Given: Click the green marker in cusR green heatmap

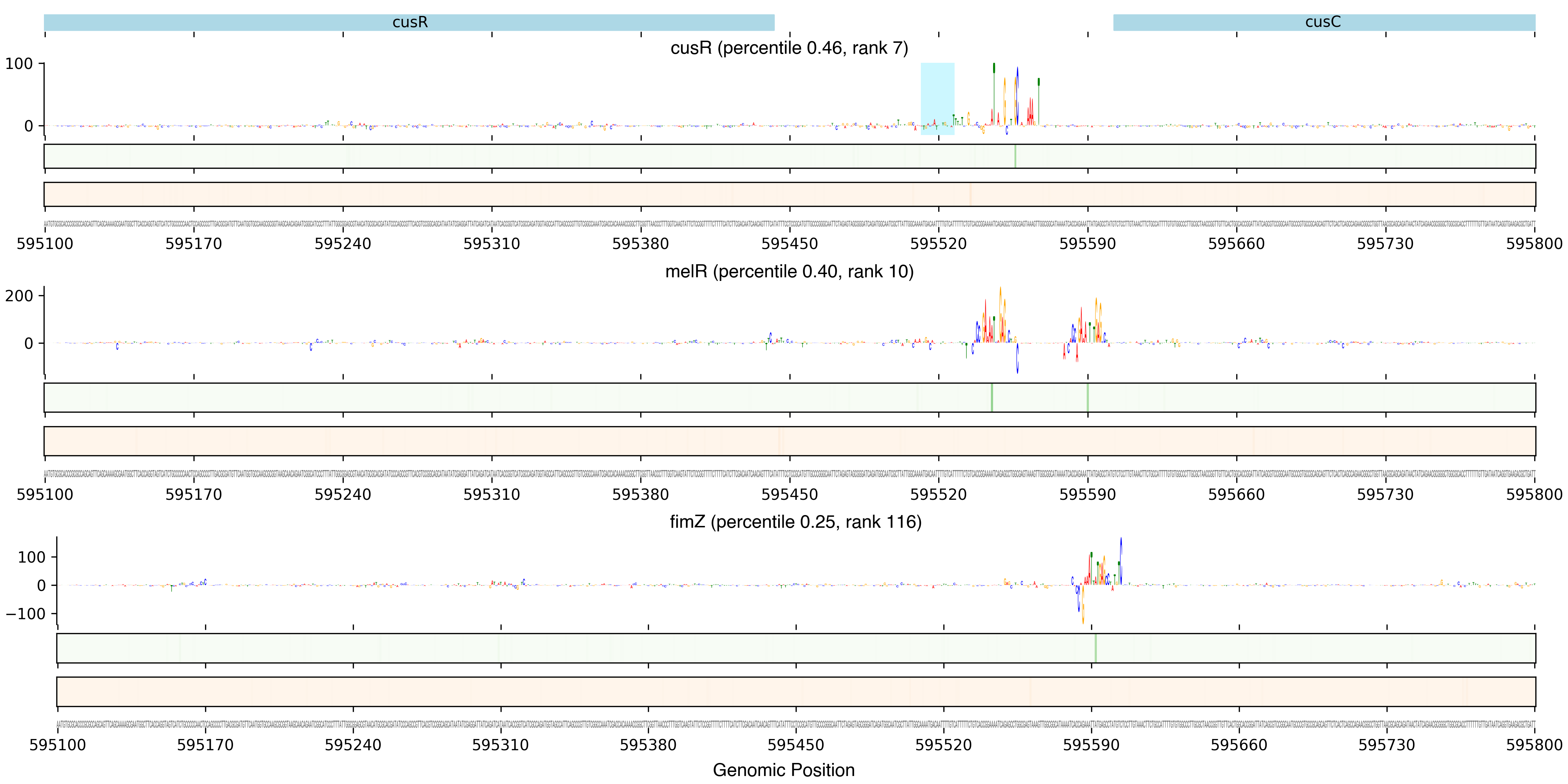Looking at the screenshot, I should [x=1015, y=156].
